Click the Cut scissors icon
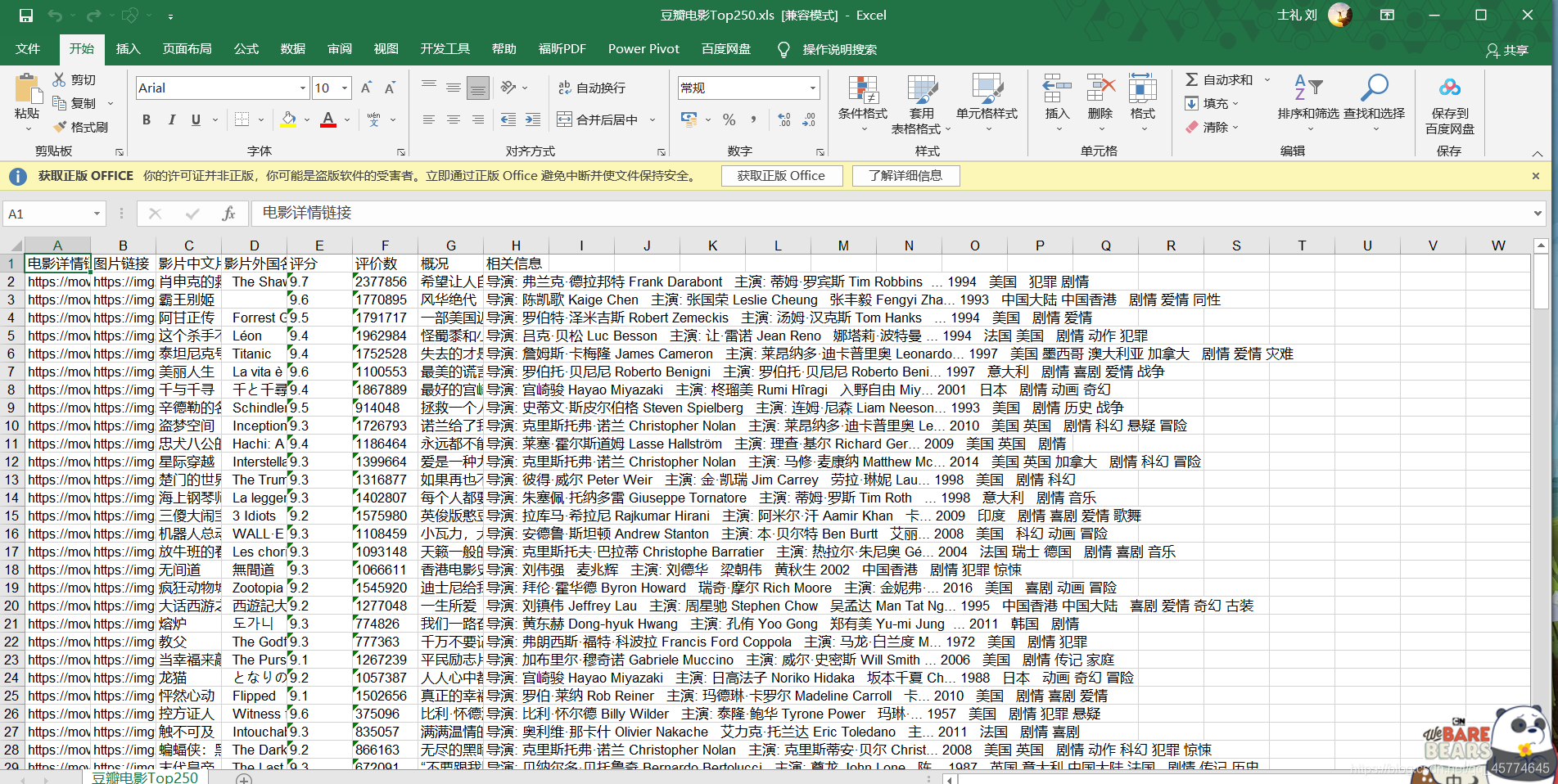 59,79
